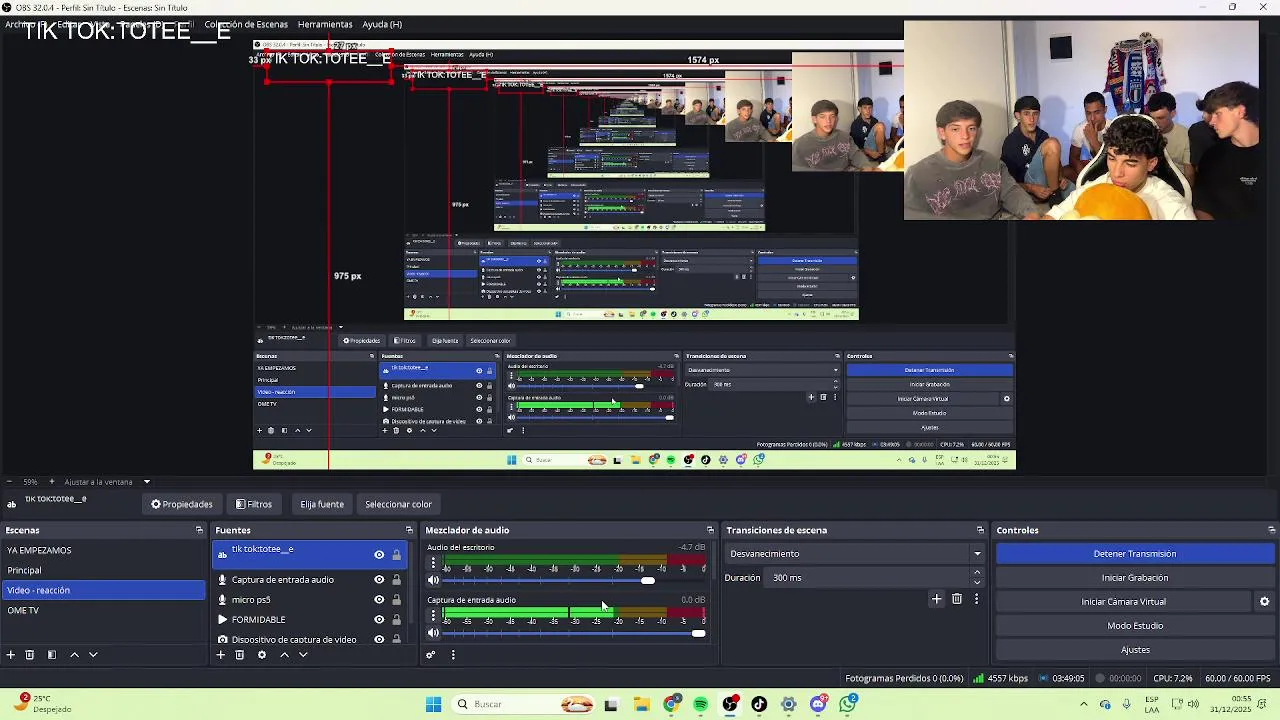Open Ajustes settings button
Screen dimensions: 1280x720
point(1135,650)
